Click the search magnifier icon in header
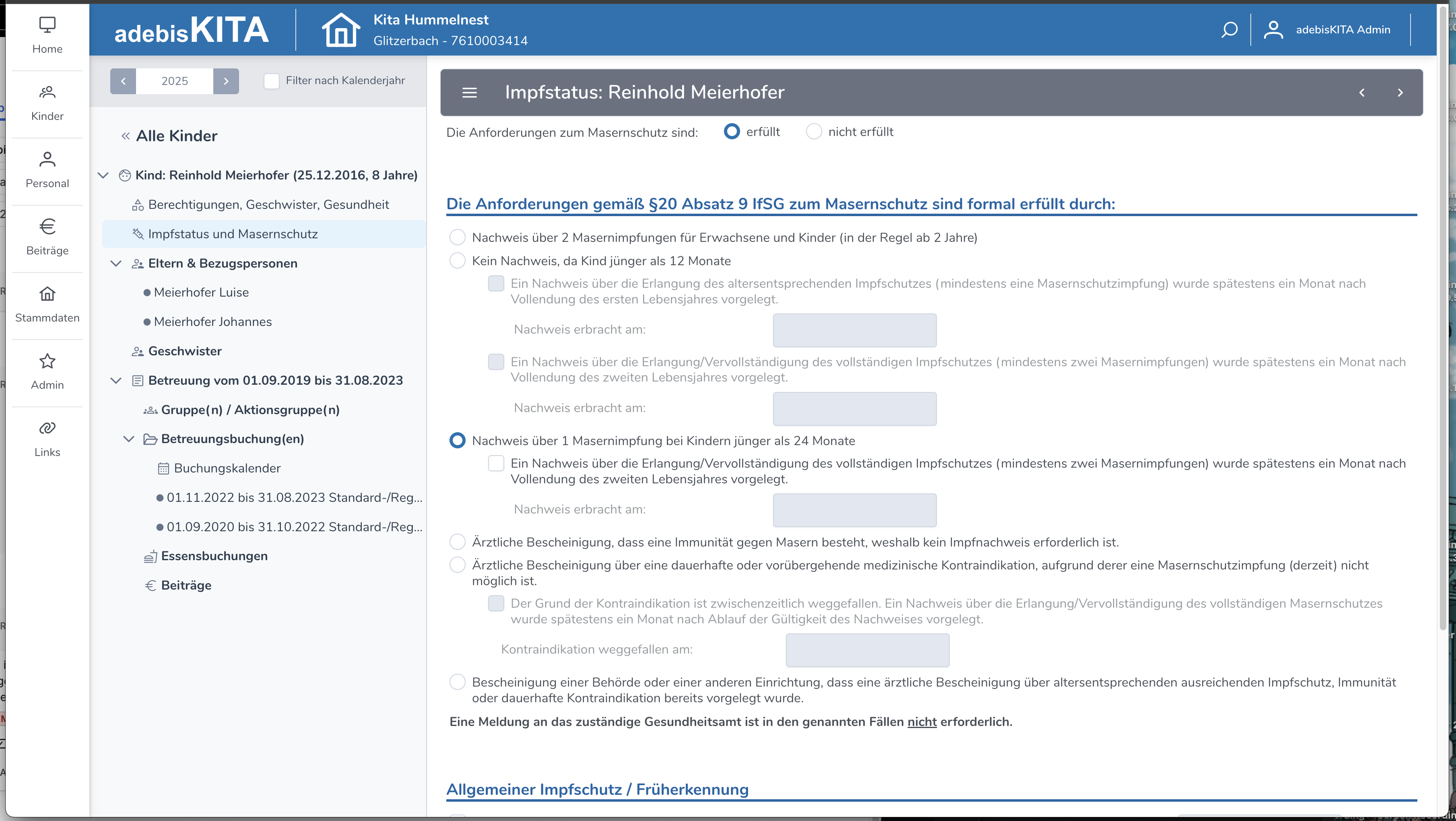Screen dimensions: 1456x821 1229,29
